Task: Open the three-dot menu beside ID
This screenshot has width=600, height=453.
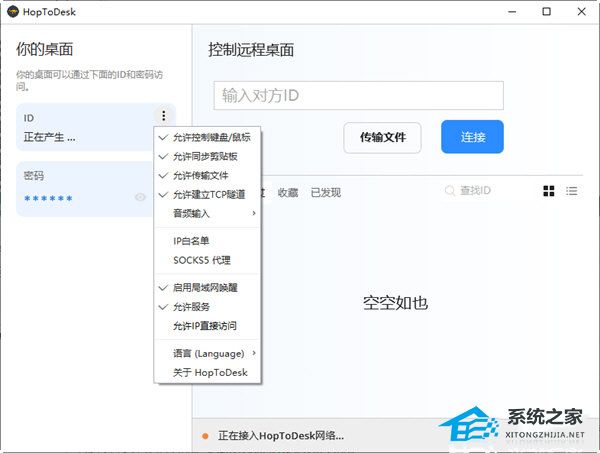Action: click(164, 116)
